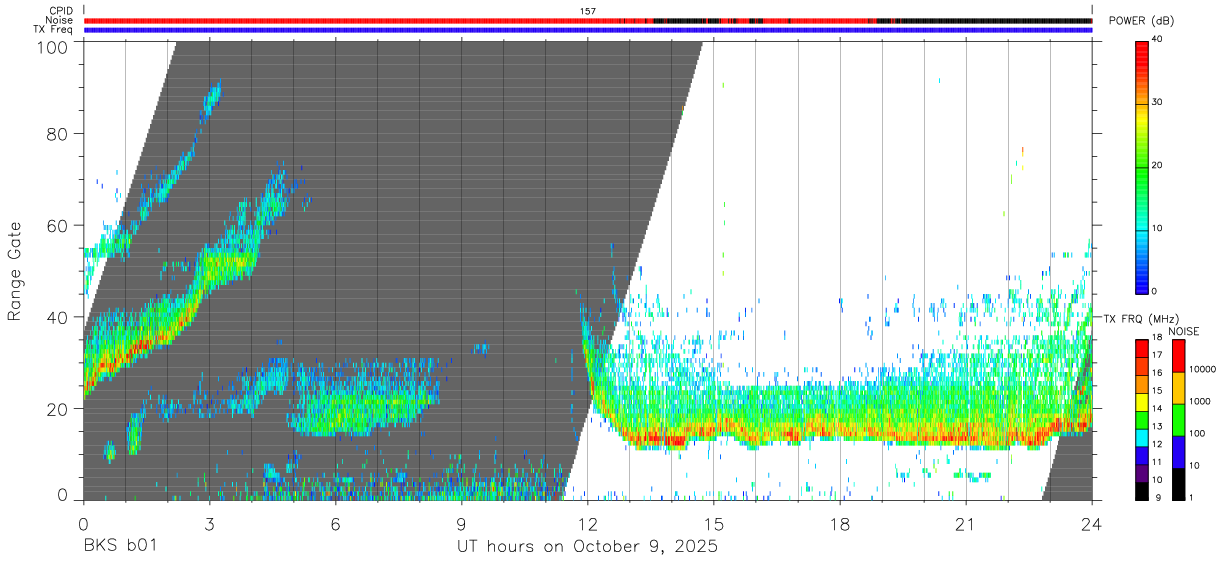Click the 30 label on the power scale
The width and height of the screenshot is (1228, 567).
pyautogui.click(x=1157, y=102)
